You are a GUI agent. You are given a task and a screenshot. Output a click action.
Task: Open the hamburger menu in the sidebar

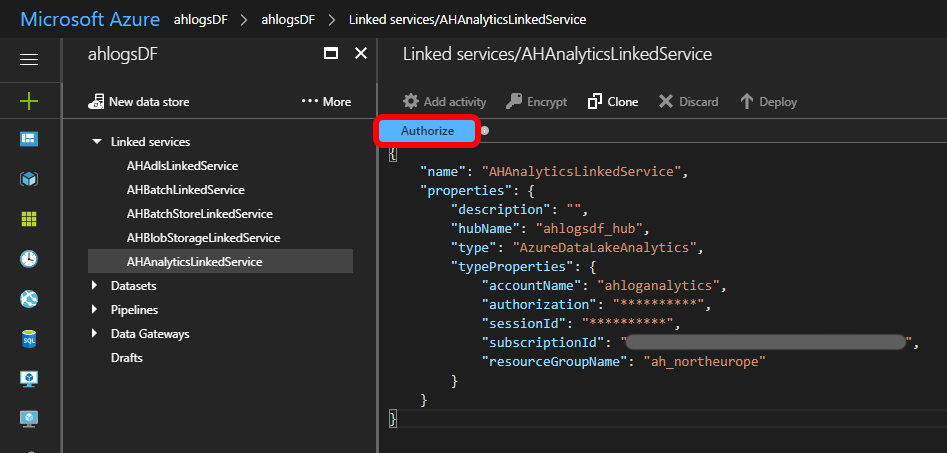(29, 59)
